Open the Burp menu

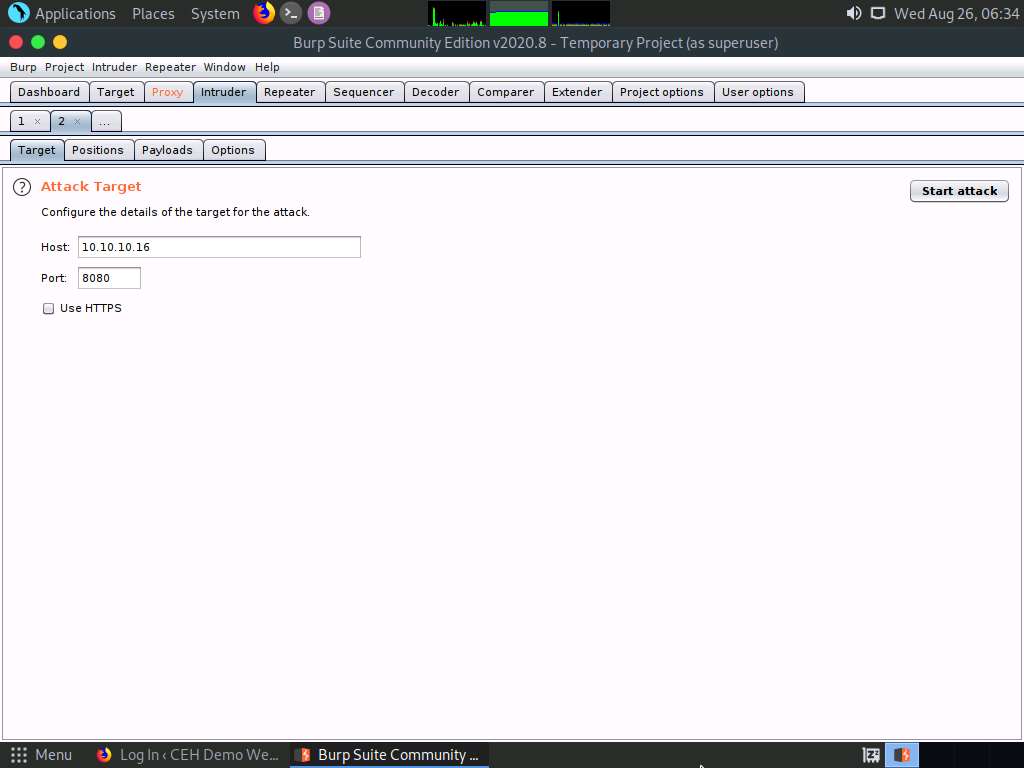pos(22,67)
